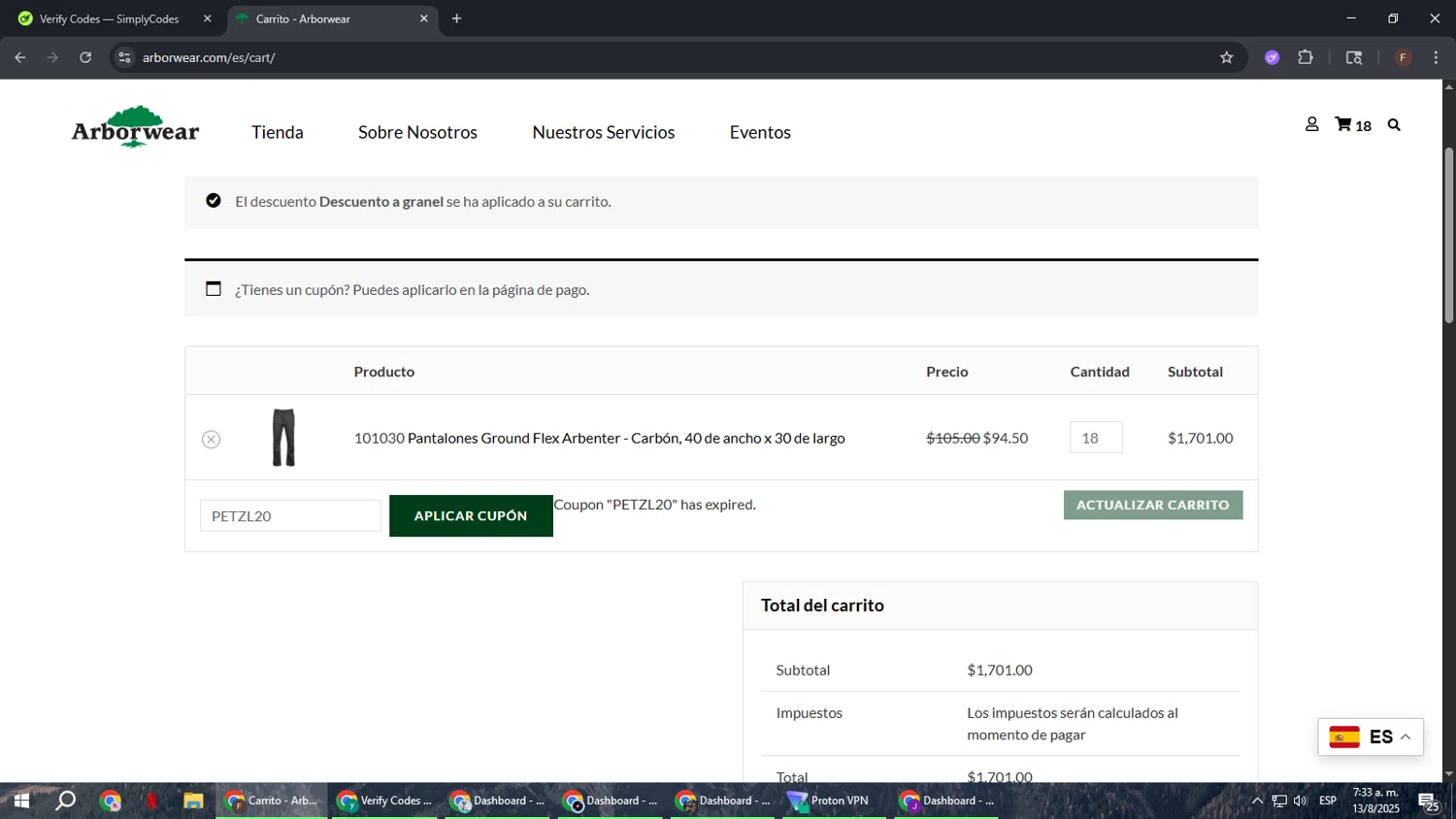The height and width of the screenshot is (819, 1456).
Task: Click the ACTUALIZAR CARRITO button
Action: tap(1153, 505)
